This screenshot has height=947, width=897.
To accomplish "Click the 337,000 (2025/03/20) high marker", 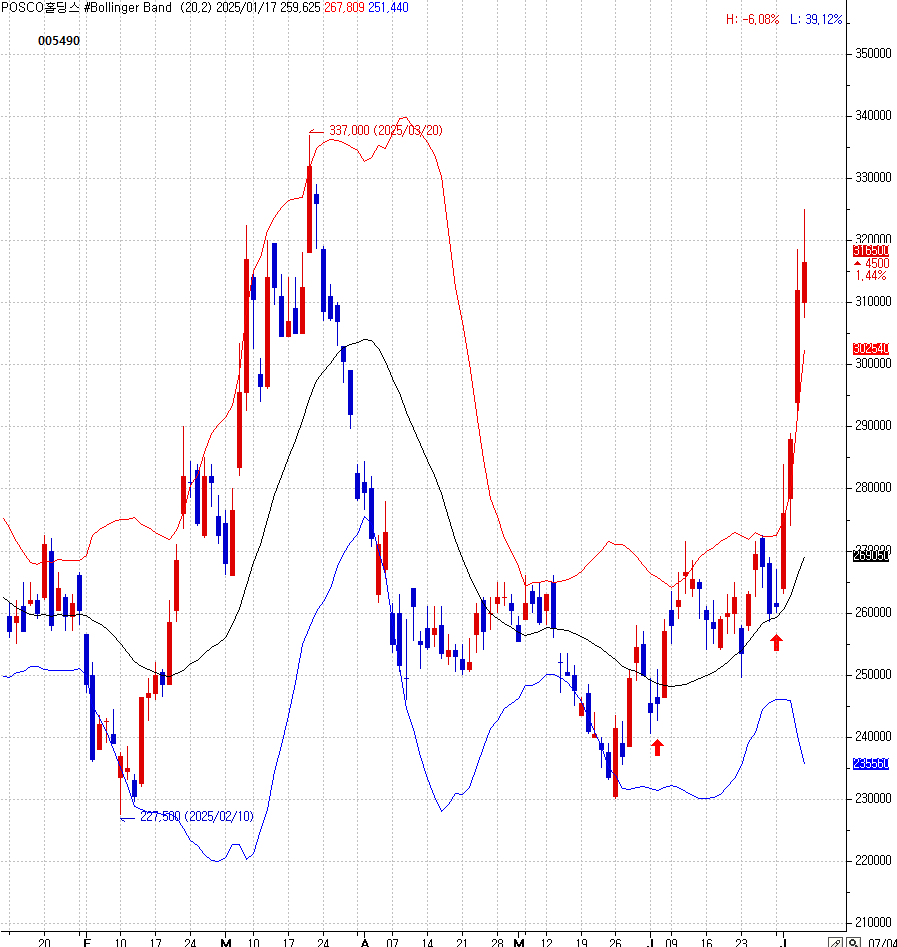I will tap(385, 130).
